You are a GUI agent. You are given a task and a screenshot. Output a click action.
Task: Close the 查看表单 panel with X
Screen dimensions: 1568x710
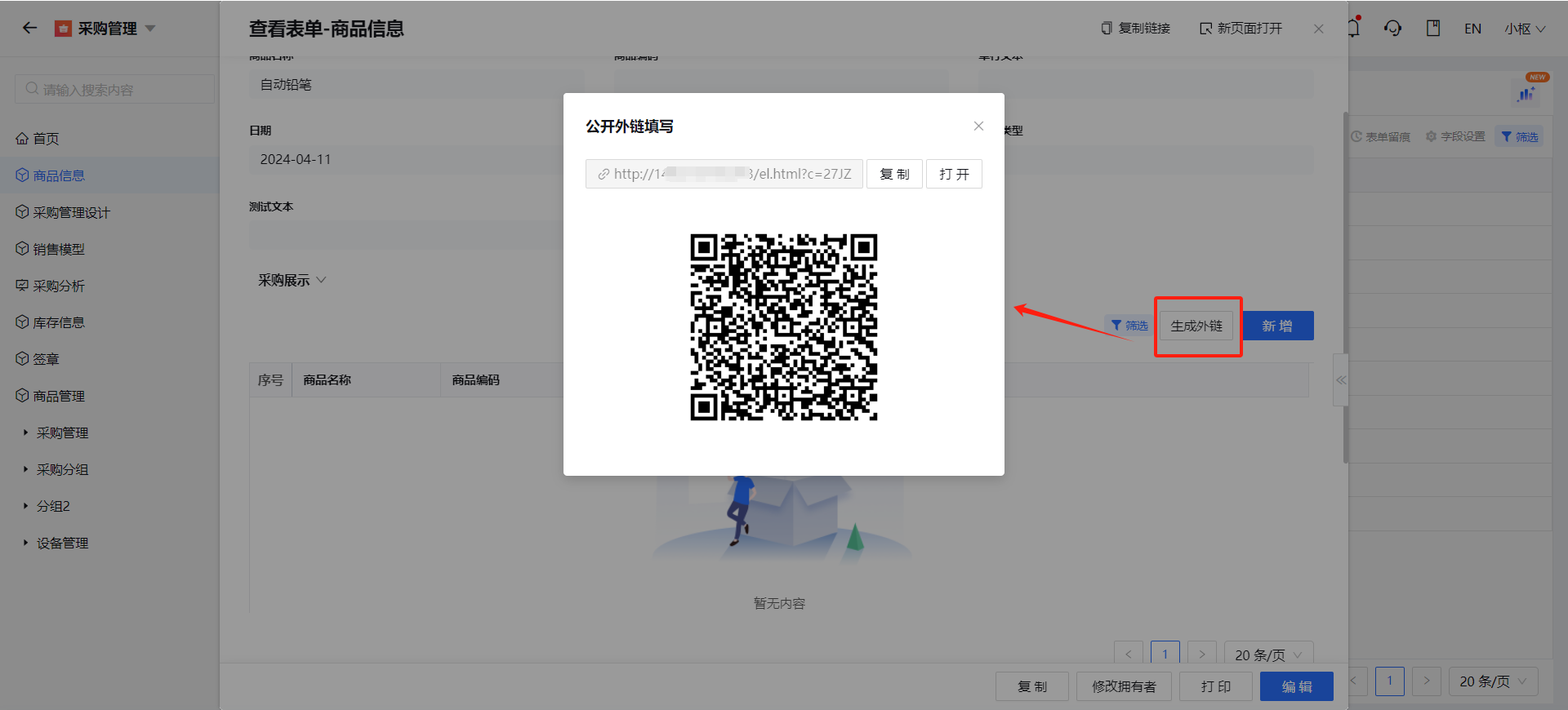(x=1319, y=29)
